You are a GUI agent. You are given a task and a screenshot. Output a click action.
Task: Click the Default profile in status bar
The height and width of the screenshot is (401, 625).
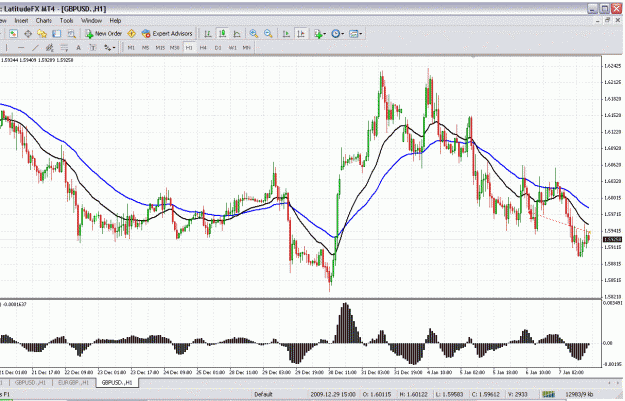pyautogui.click(x=263, y=395)
